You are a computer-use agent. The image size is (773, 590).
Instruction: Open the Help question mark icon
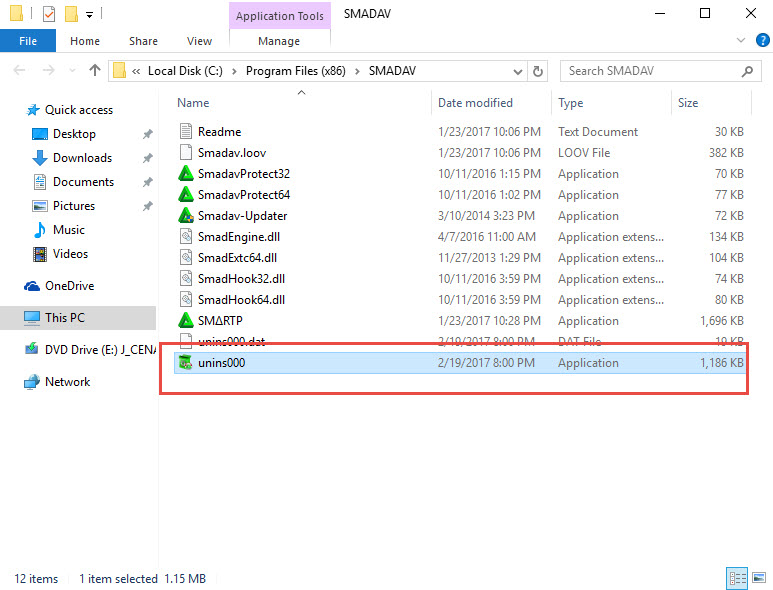point(762,40)
